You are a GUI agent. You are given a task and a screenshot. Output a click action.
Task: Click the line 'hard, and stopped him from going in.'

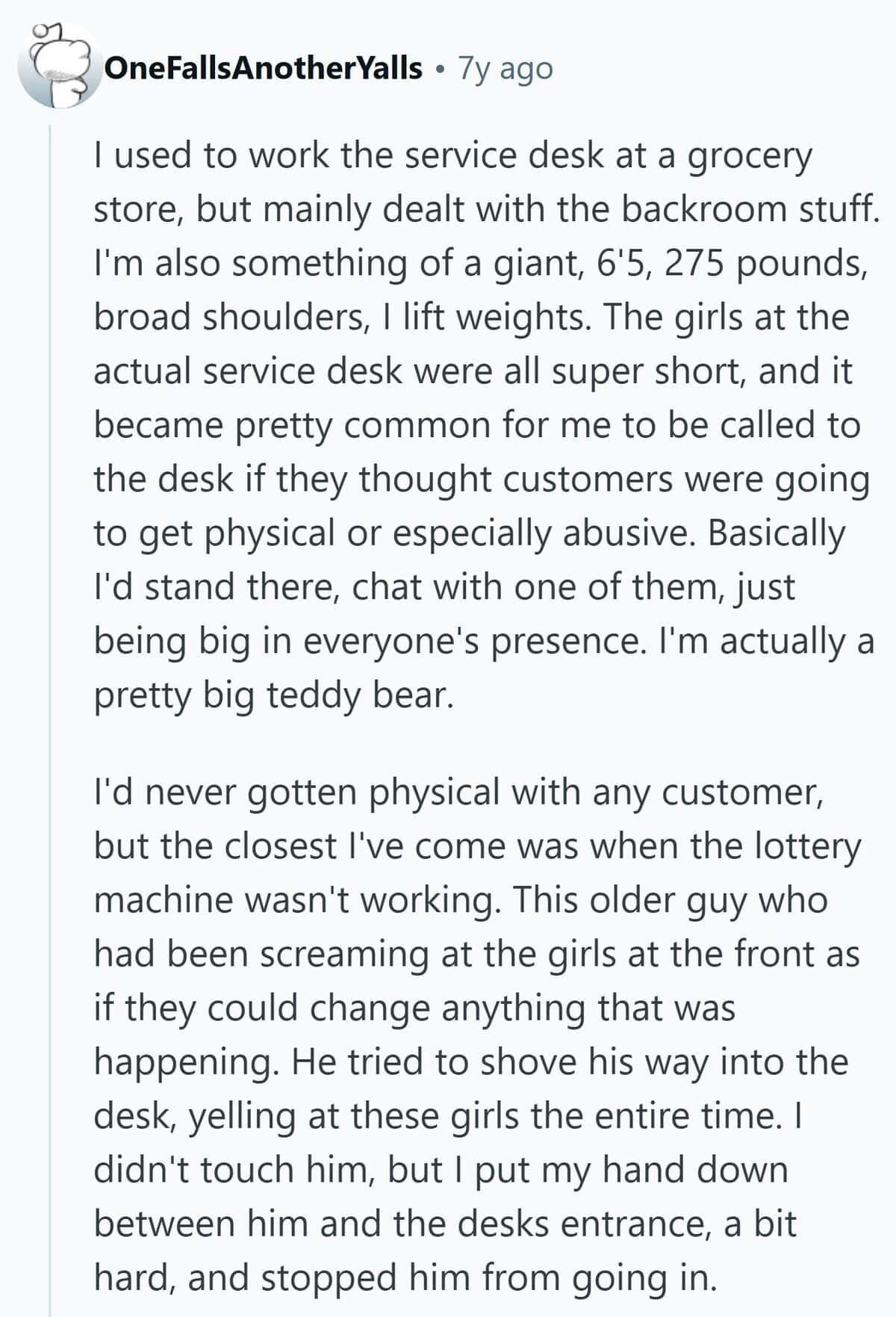click(405, 1277)
